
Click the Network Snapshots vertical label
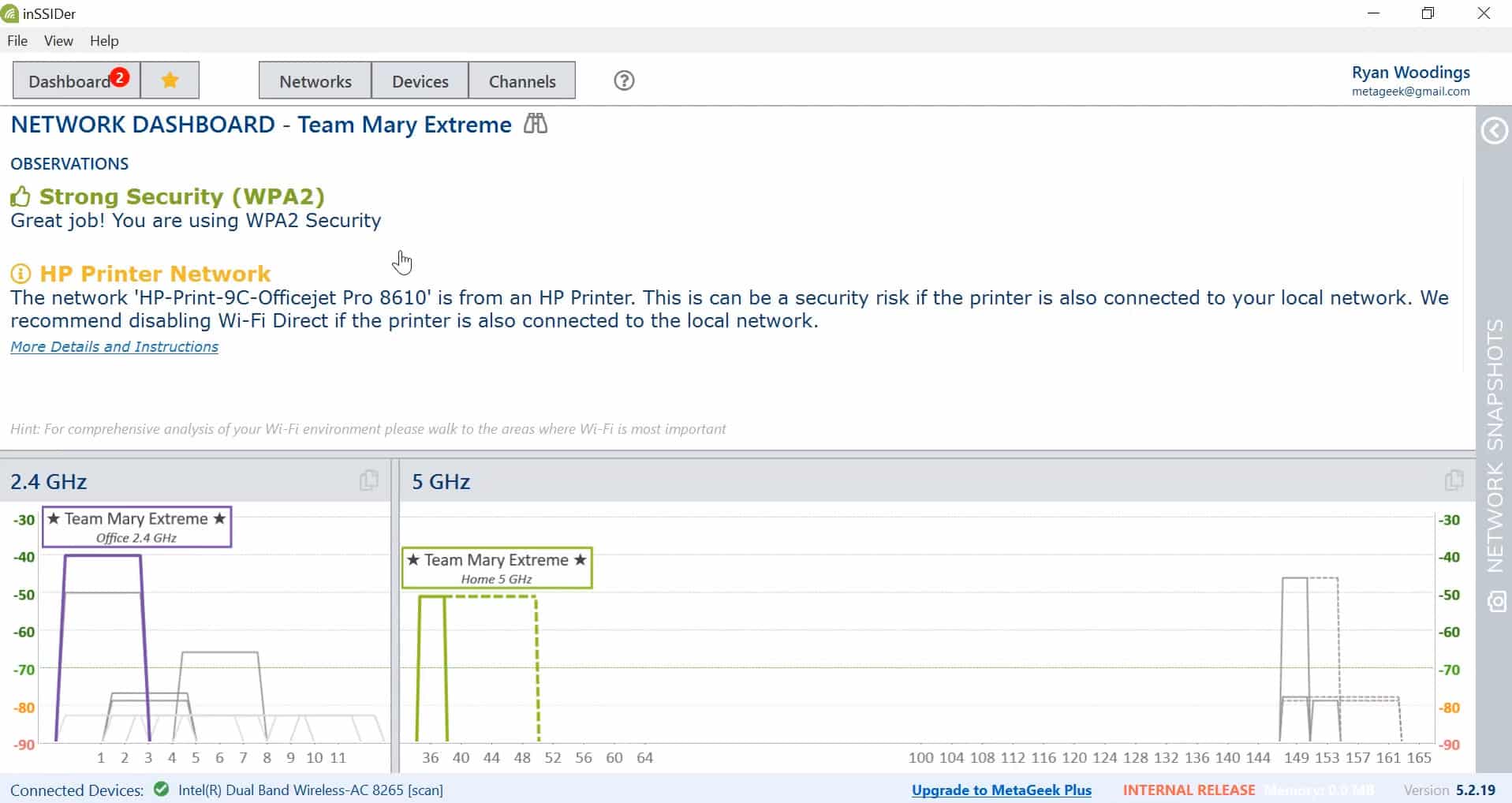point(1495,446)
